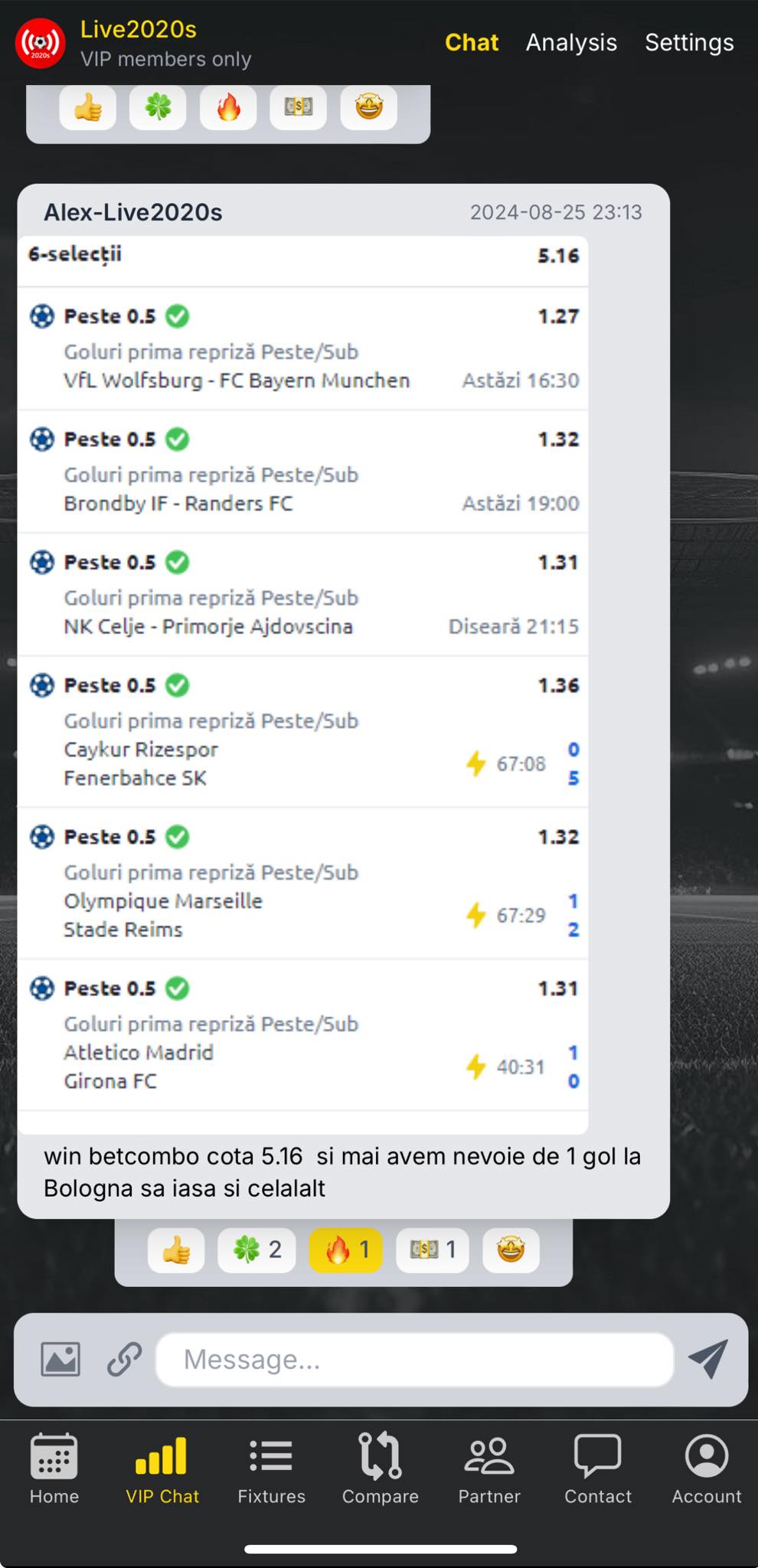Image resolution: width=758 pixels, height=1568 pixels.
Task: Insert a link with the chain icon
Action: pos(124,1359)
